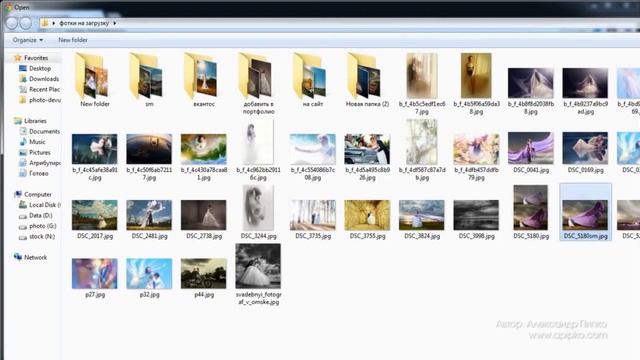
Task: Click the folder name label 'на сайт'
Action: pos(313,104)
